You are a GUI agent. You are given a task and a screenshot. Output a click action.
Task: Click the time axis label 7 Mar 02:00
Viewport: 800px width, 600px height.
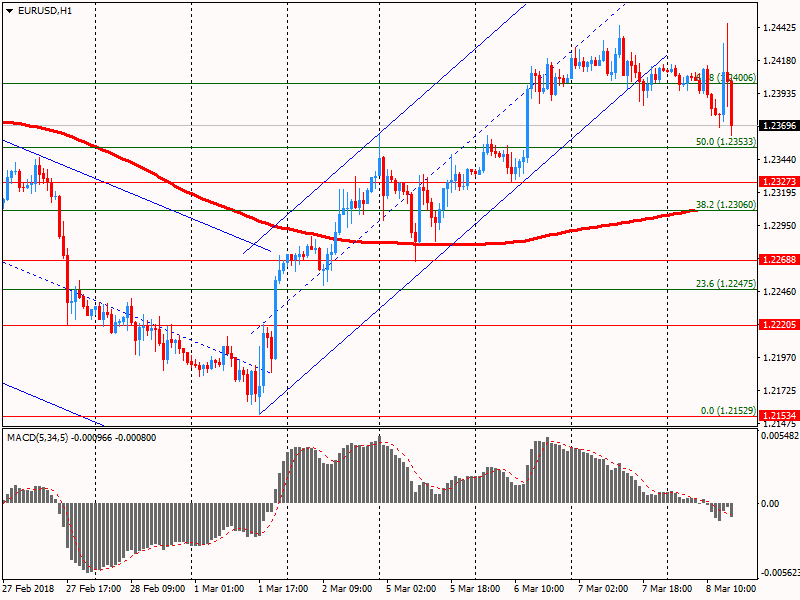pos(603,588)
